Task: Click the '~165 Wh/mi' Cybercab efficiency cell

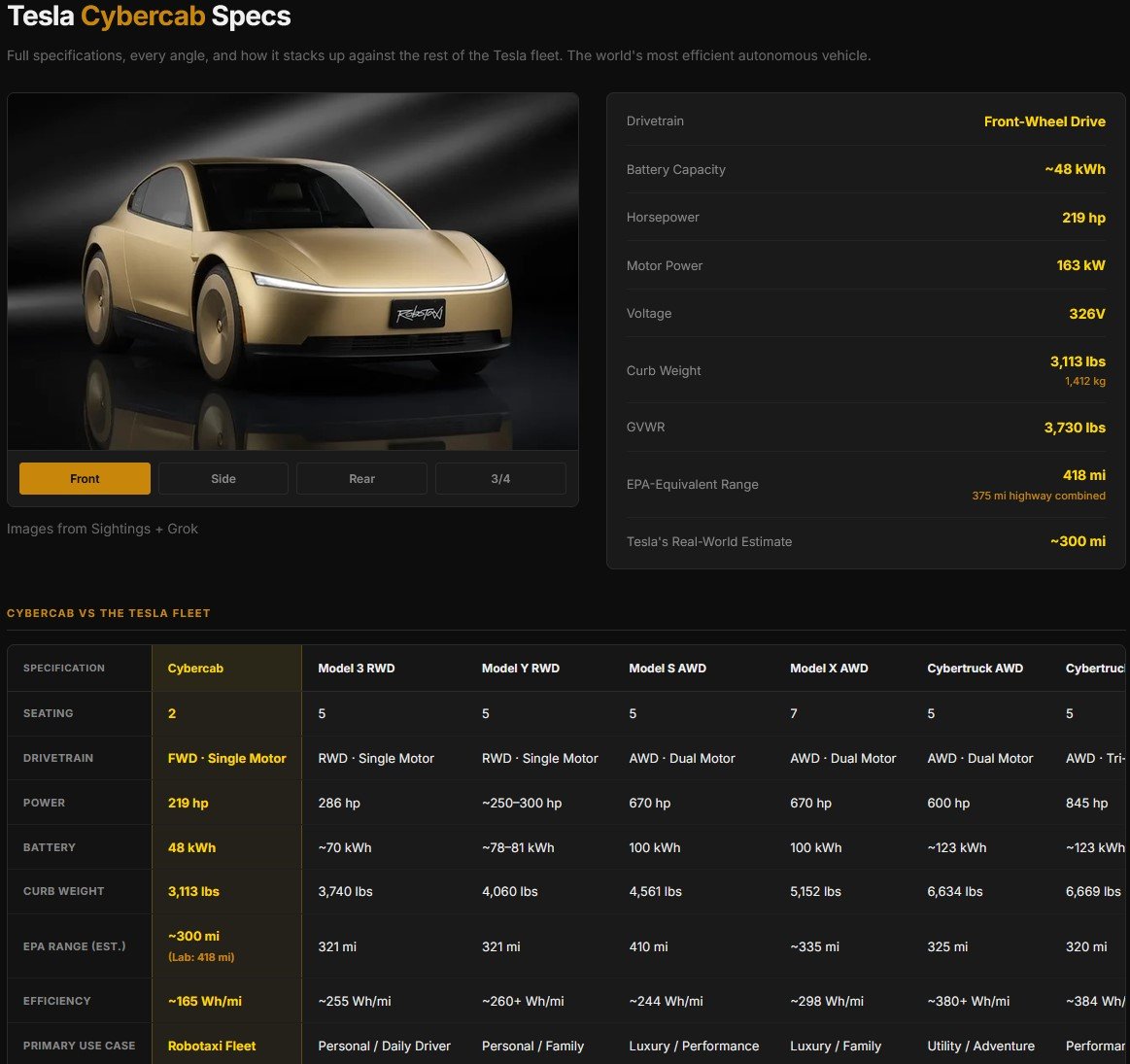Action: 205,1001
